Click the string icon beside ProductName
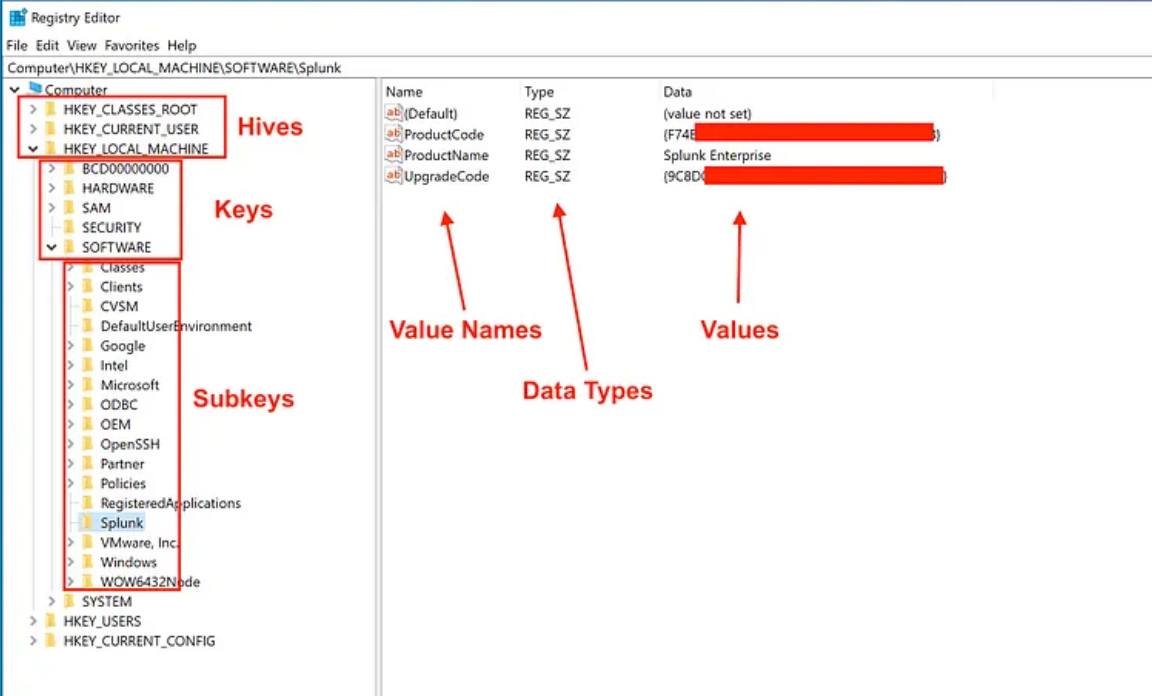1152x696 pixels. [x=393, y=155]
